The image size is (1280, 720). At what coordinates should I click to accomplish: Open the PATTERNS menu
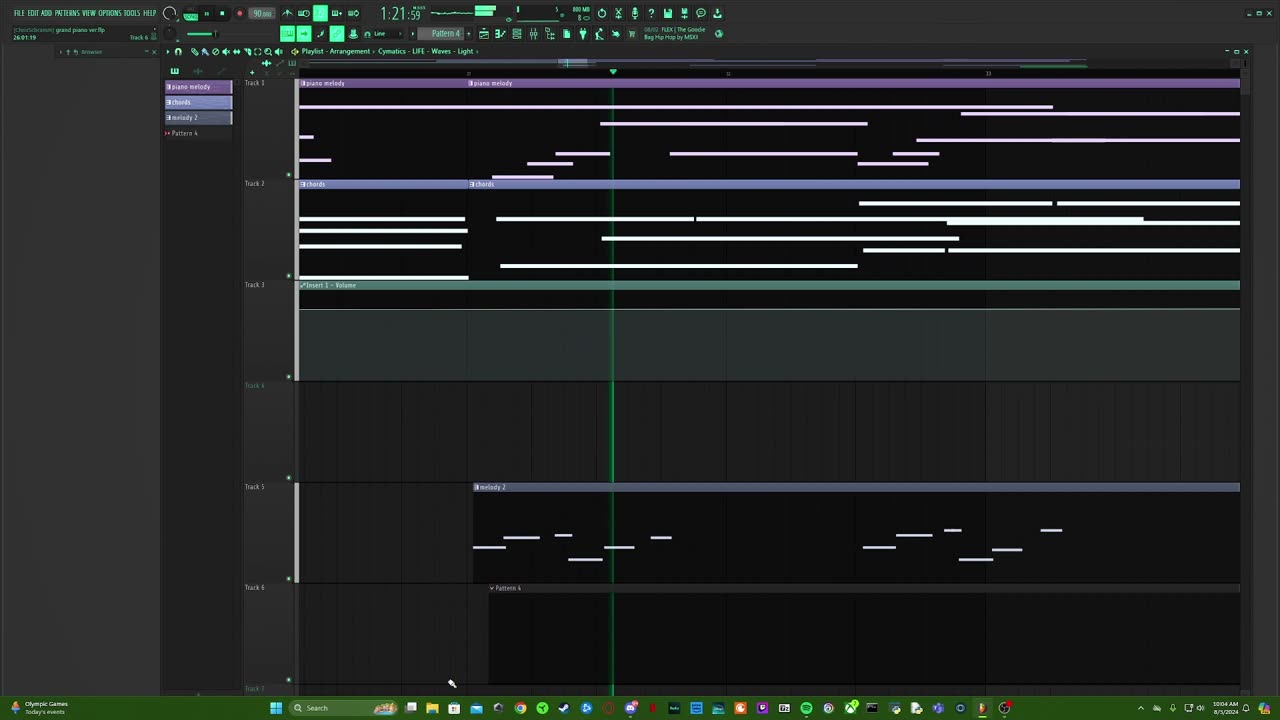67,13
